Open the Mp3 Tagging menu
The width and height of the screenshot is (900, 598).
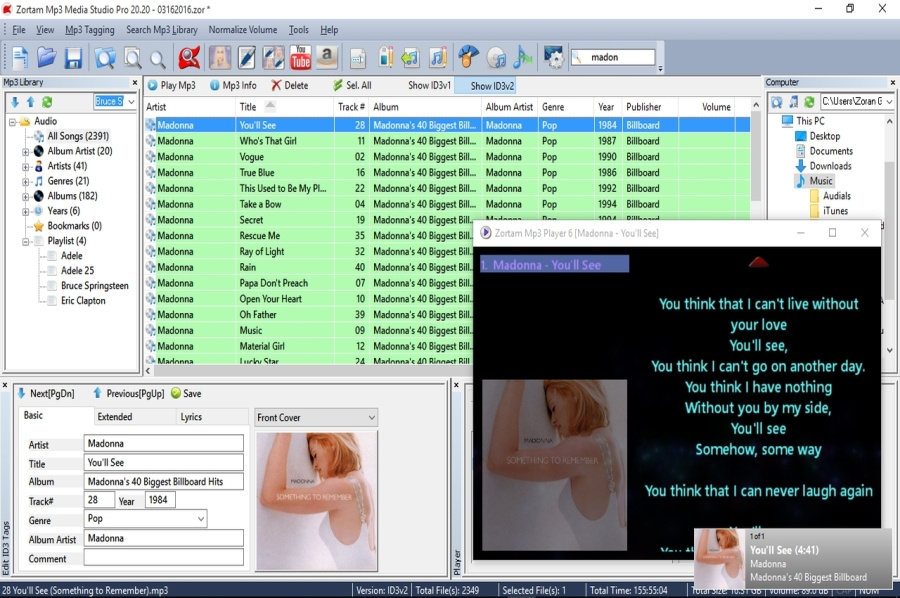(x=90, y=30)
